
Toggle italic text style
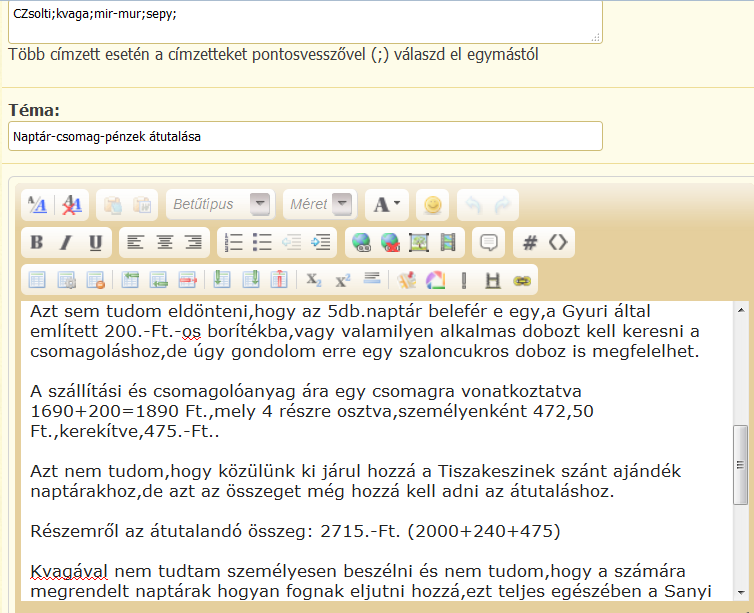[x=66, y=242]
